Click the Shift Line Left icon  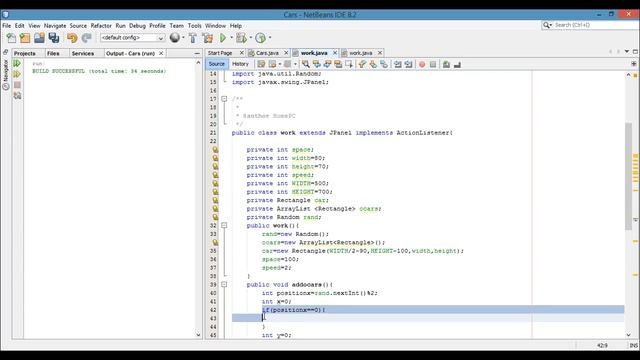pos(398,64)
